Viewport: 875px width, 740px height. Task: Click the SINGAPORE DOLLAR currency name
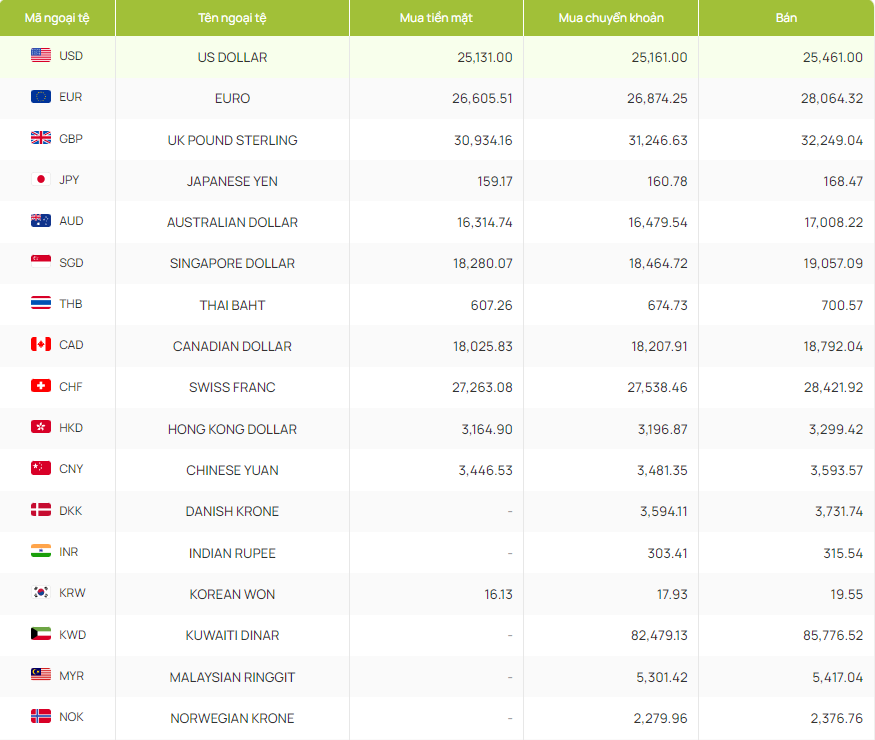(232, 264)
